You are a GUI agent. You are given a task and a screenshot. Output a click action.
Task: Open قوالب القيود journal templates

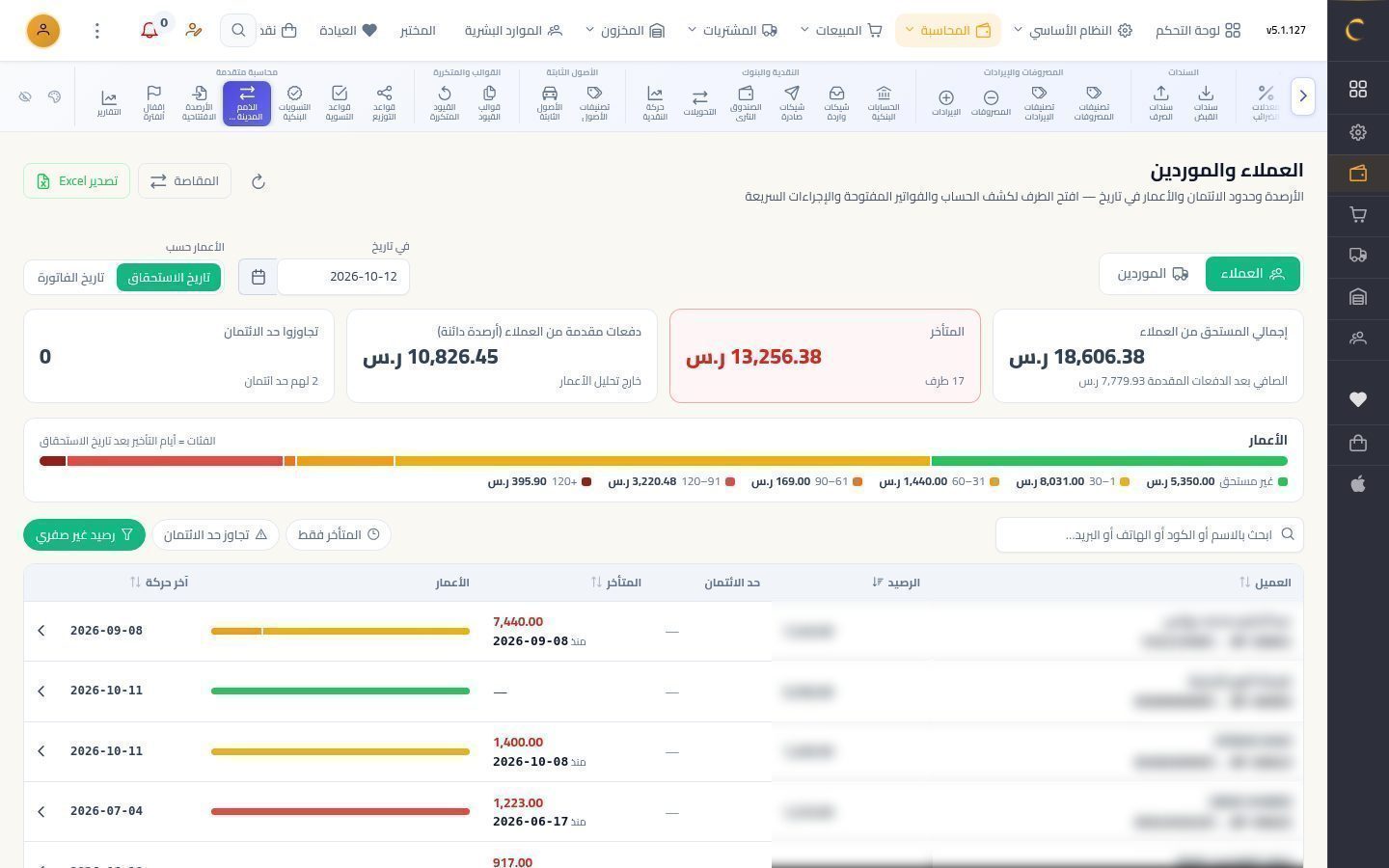pyautogui.click(x=489, y=102)
